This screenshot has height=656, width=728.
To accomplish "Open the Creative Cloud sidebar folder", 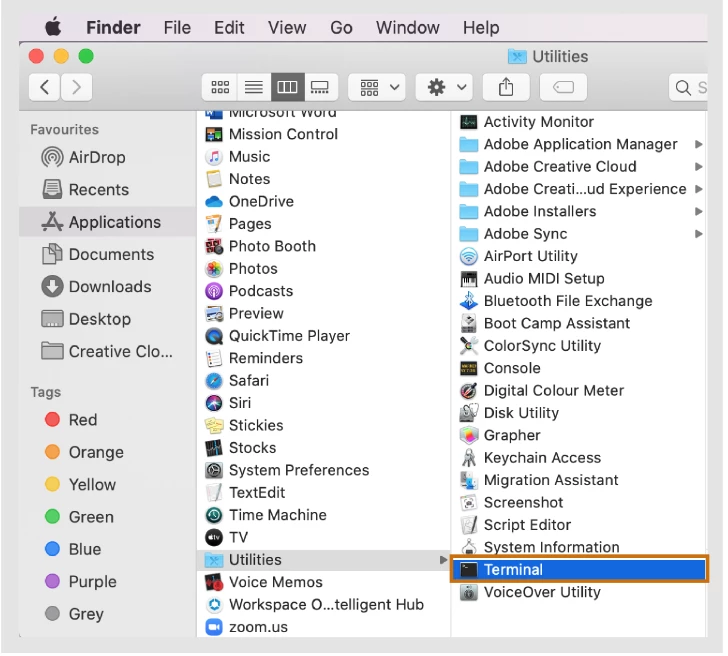I will click(x=107, y=352).
